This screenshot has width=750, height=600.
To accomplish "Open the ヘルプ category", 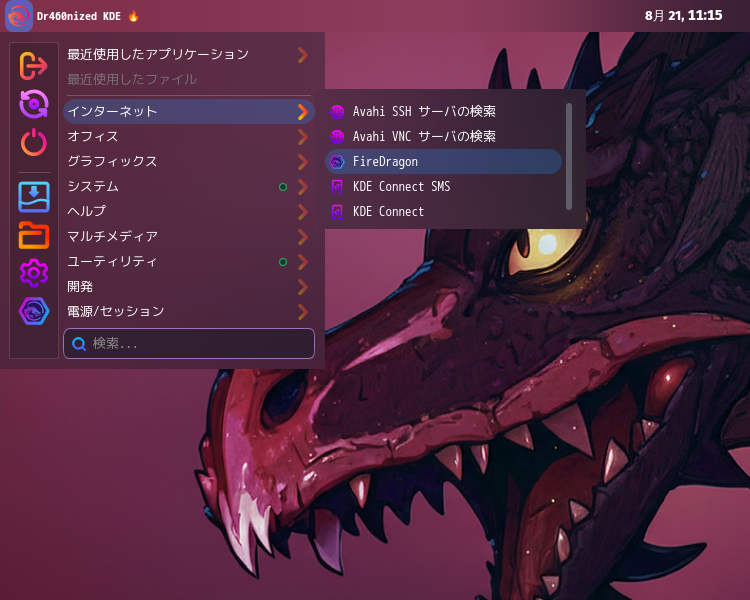I will click(188, 211).
